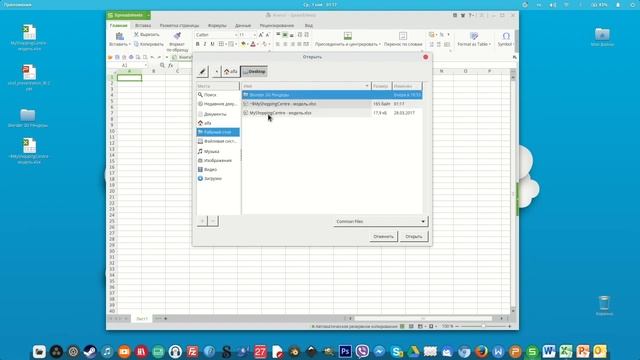The image size is (640, 360).
Task: Open the FileZilla icon in the dock
Action: click(192, 351)
